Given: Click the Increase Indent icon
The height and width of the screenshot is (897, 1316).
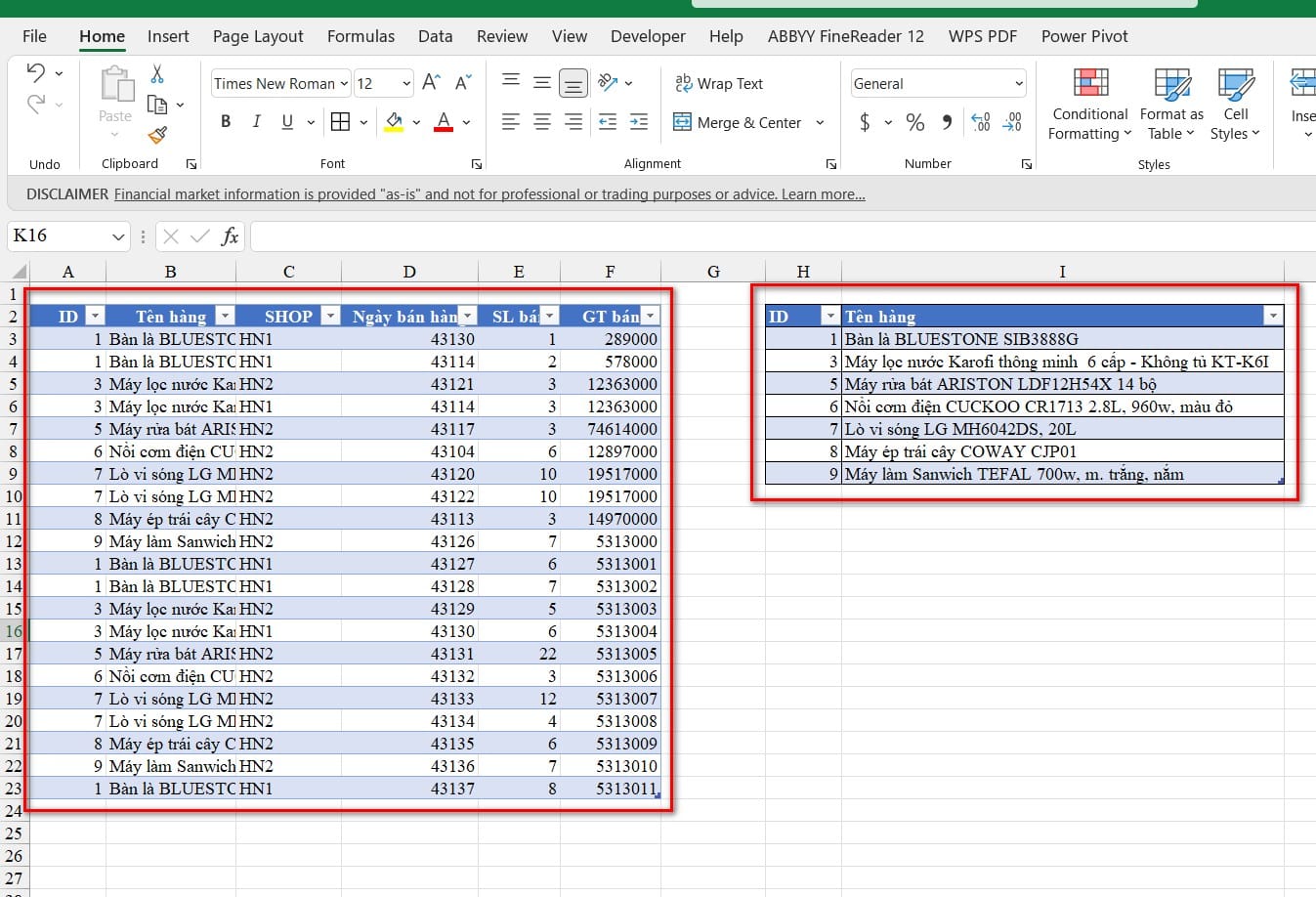Looking at the screenshot, I should coord(639,122).
